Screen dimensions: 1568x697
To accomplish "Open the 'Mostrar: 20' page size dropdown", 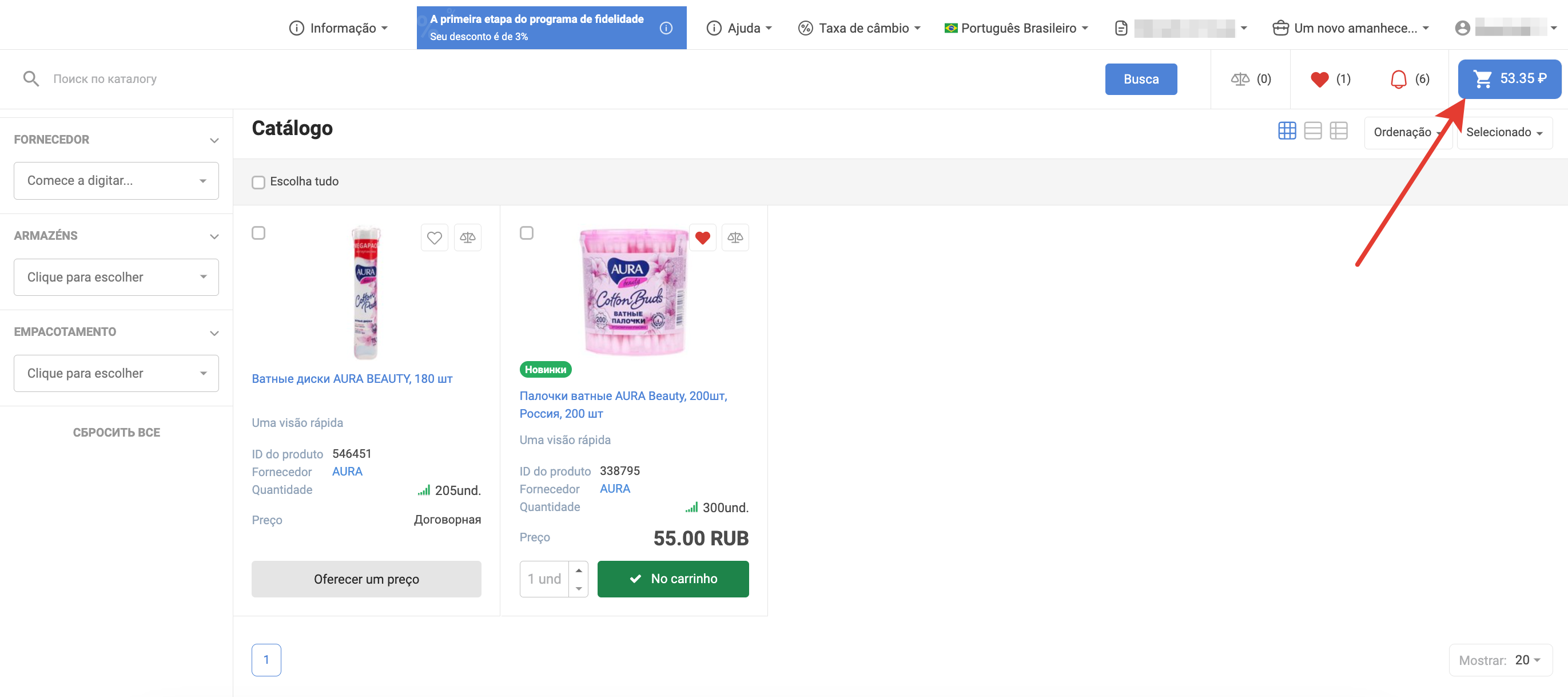I will (x=1527, y=660).
